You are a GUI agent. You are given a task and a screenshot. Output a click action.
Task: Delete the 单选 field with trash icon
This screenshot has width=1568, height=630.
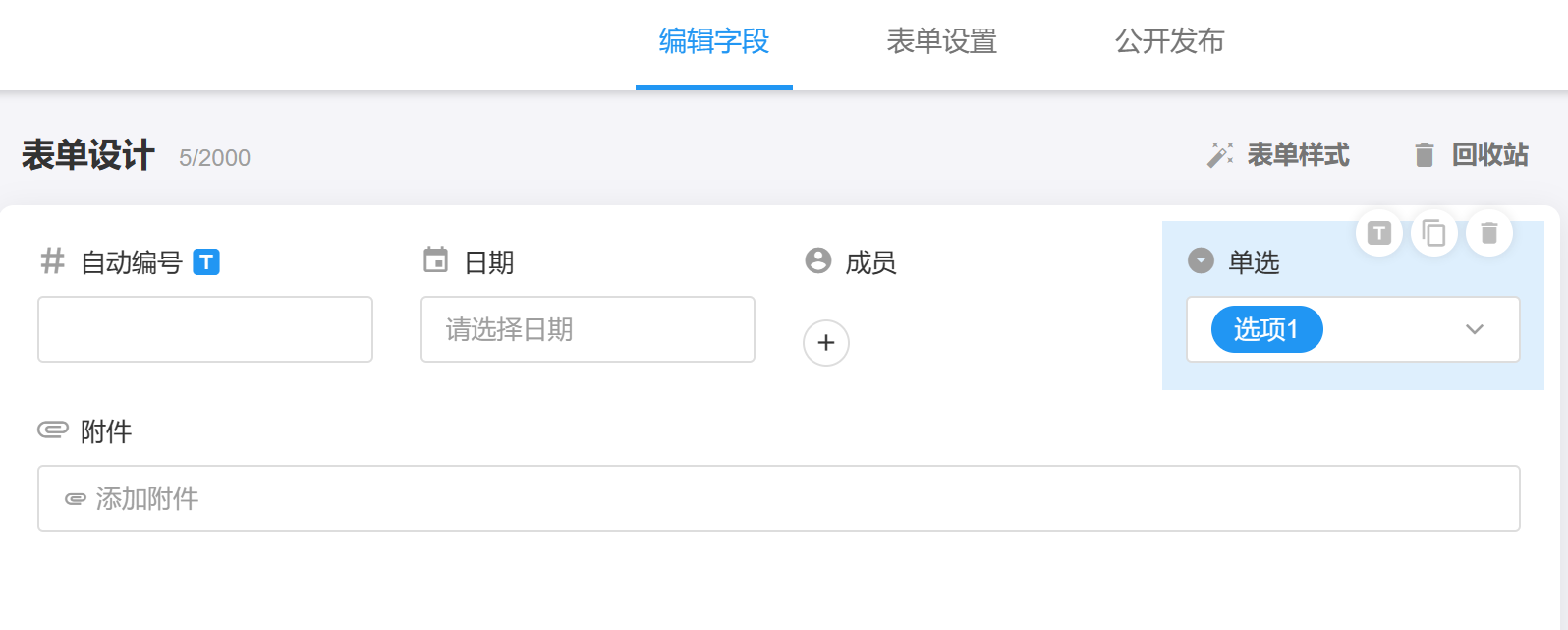pyautogui.click(x=1489, y=233)
